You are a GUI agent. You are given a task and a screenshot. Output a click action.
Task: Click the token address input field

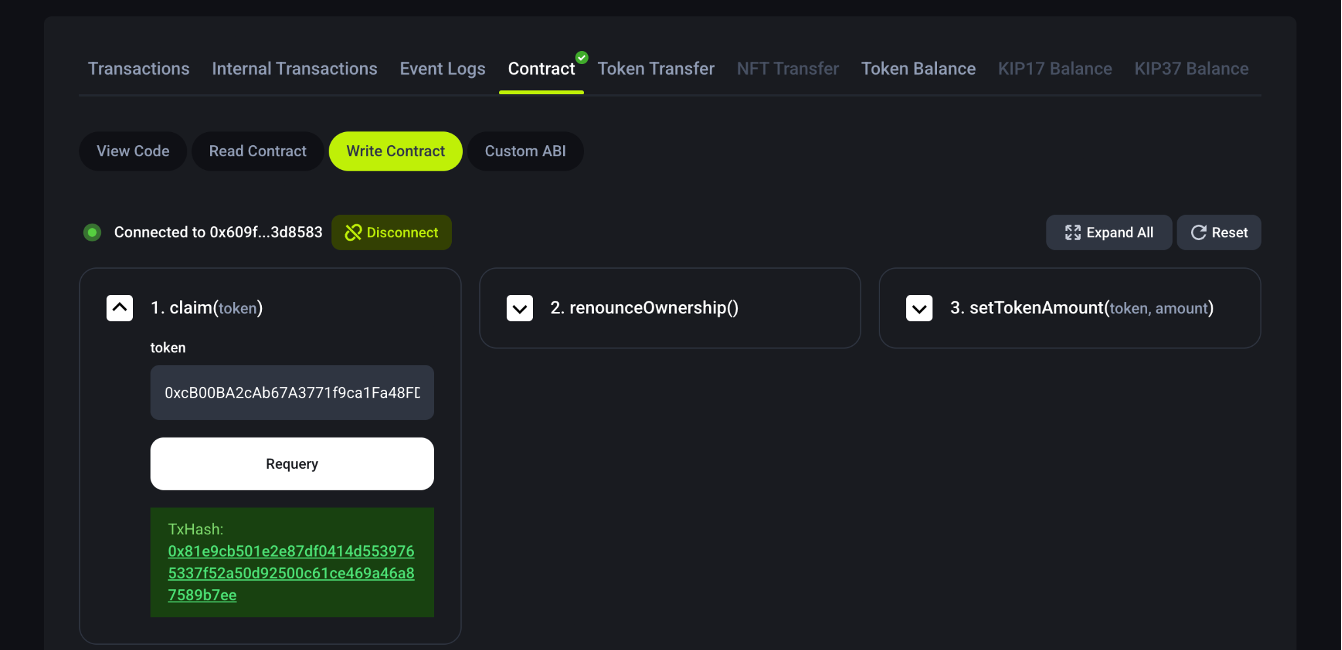[x=292, y=392]
